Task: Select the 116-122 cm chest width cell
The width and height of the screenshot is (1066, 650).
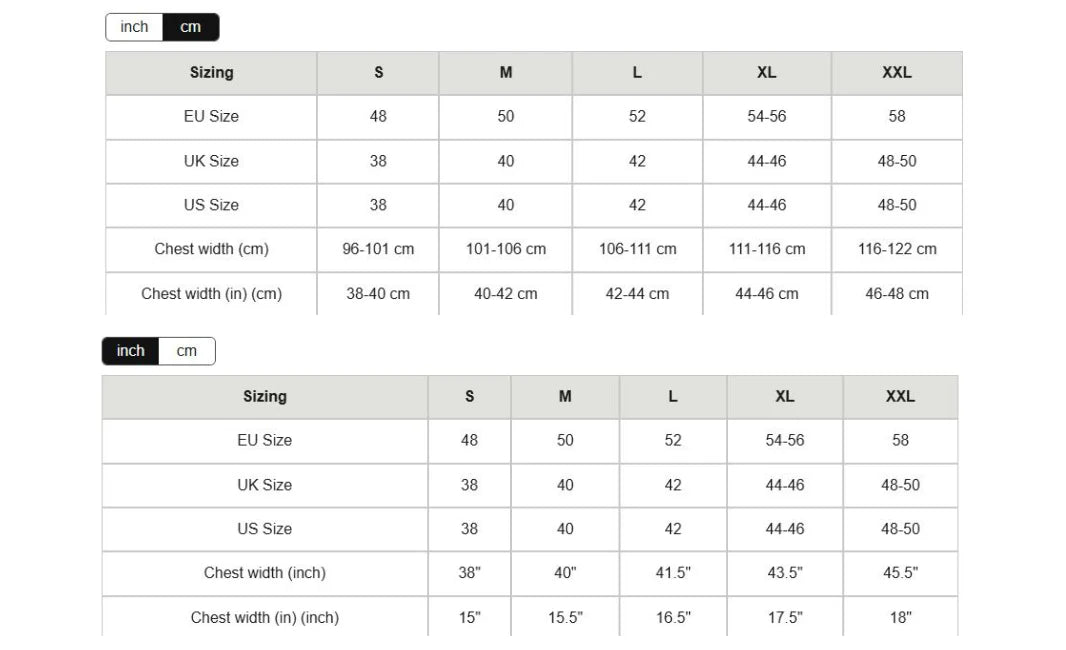Action: [x=897, y=249]
